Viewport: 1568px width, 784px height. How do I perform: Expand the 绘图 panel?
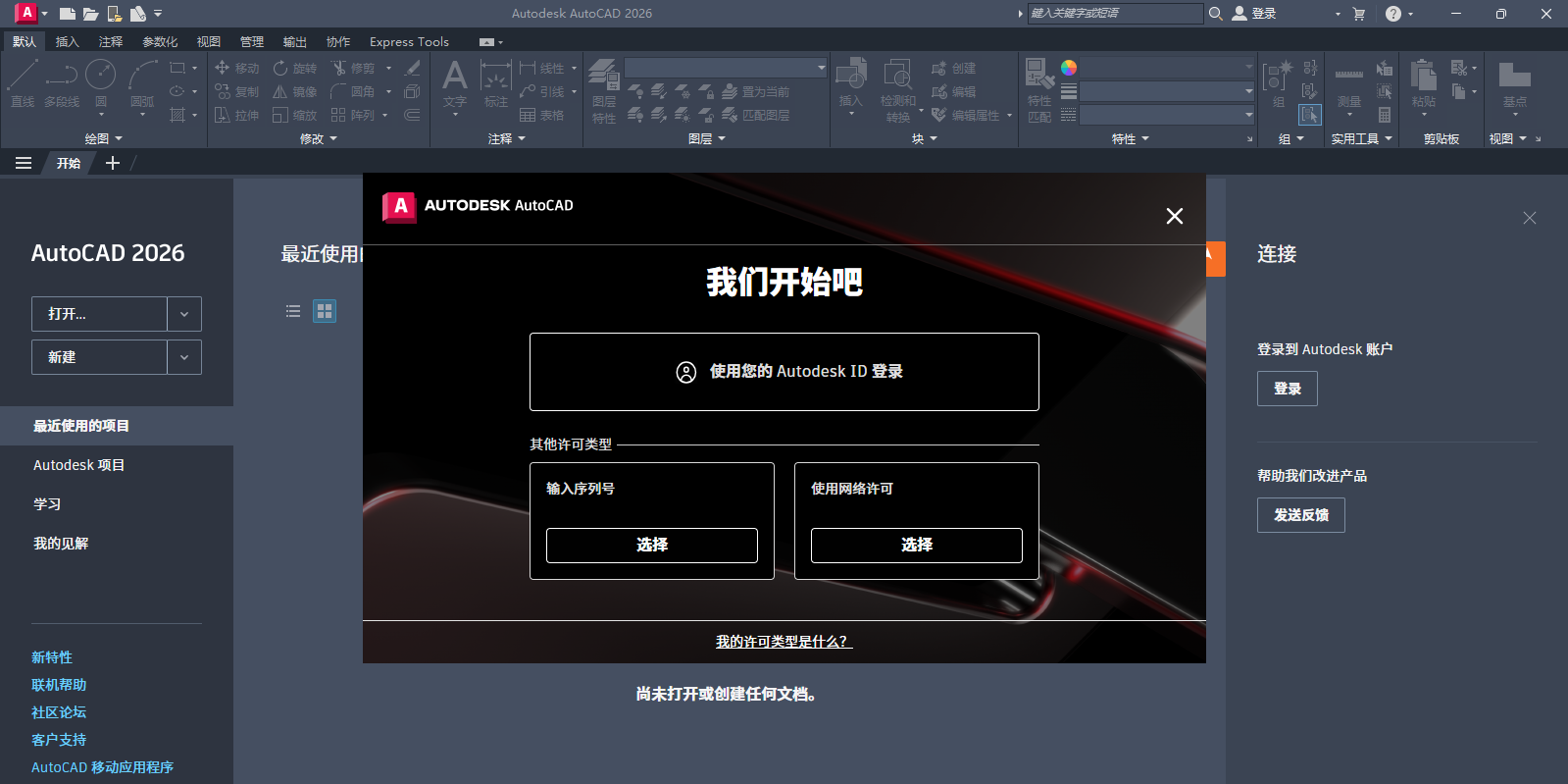click(x=103, y=138)
